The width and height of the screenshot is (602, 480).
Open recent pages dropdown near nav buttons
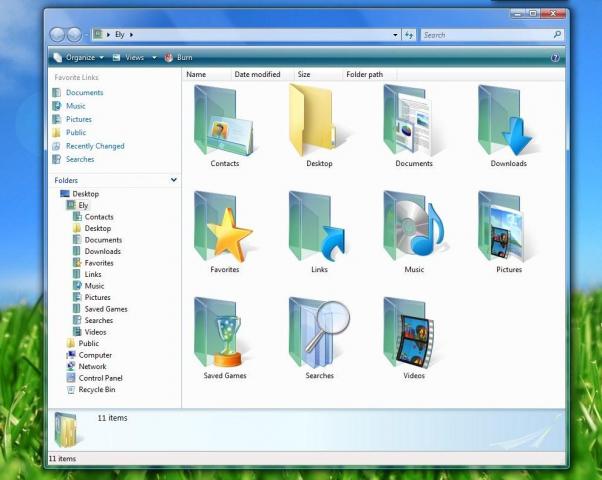[x=86, y=35]
